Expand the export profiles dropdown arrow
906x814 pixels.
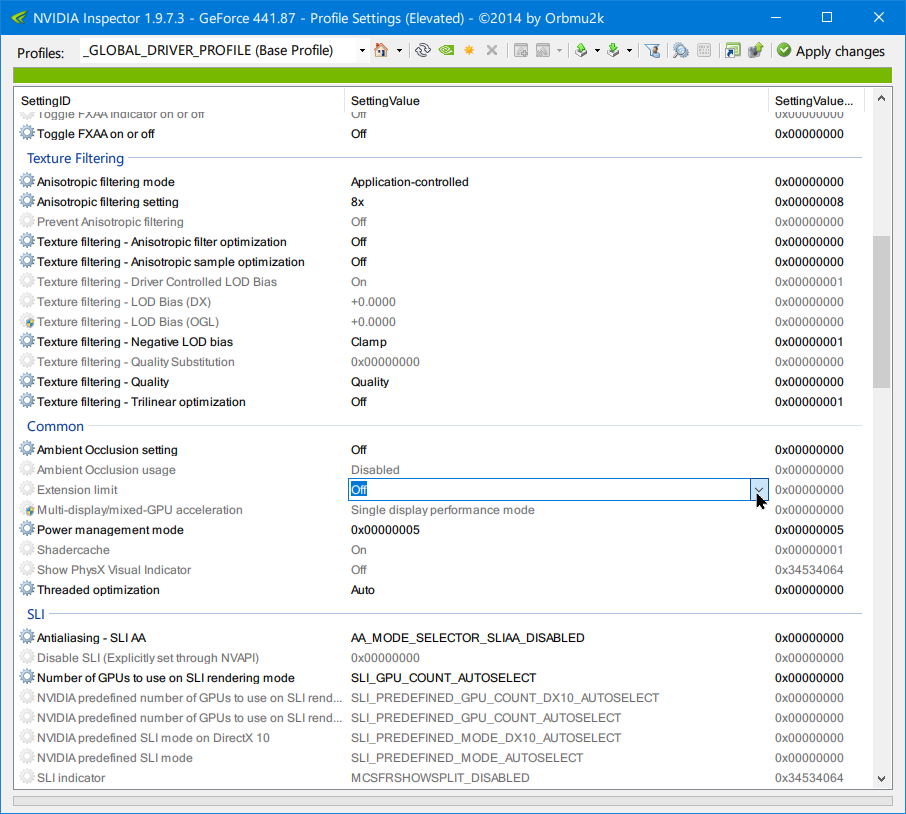(597, 51)
